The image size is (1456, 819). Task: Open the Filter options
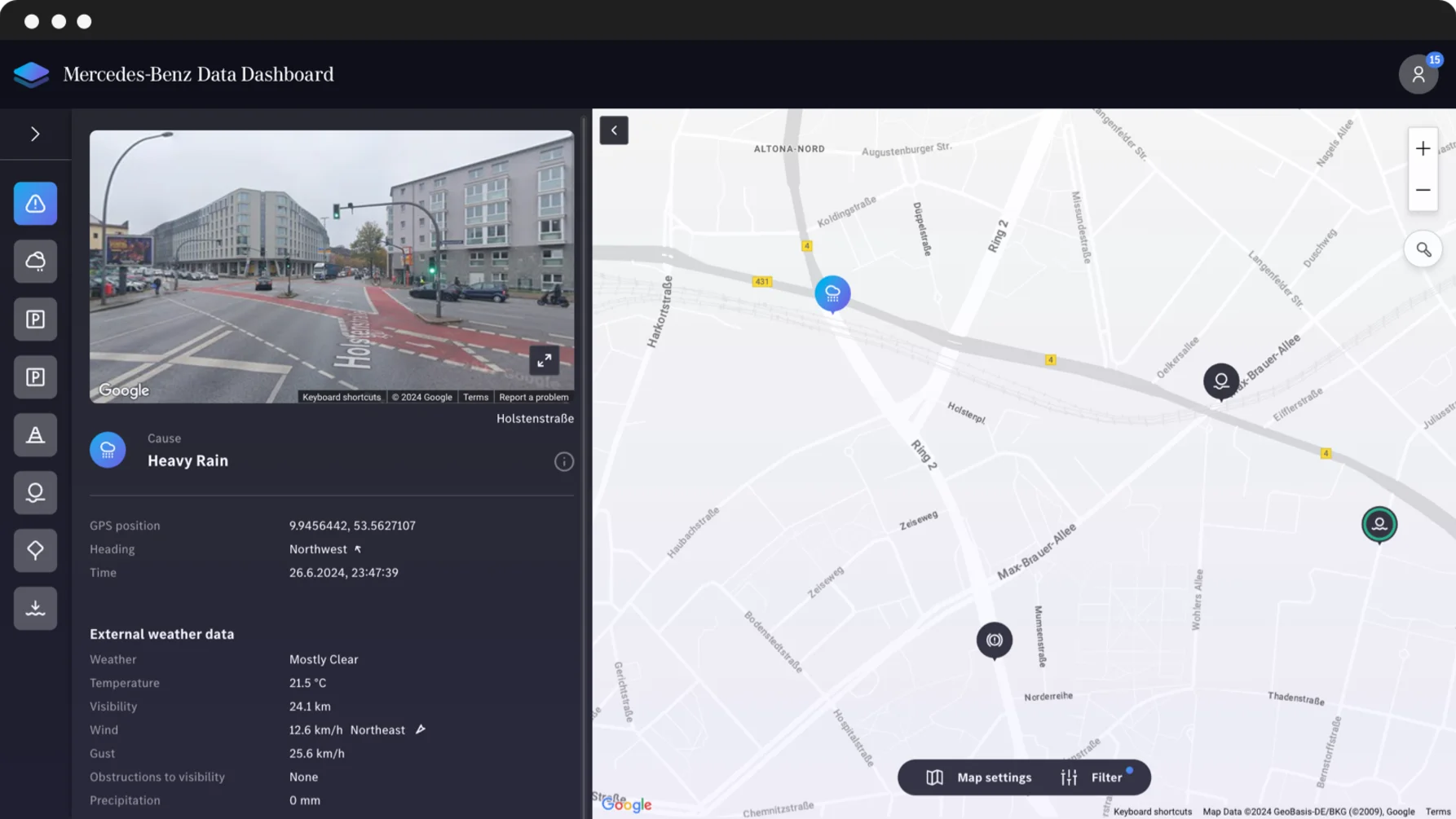(x=1093, y=777)
